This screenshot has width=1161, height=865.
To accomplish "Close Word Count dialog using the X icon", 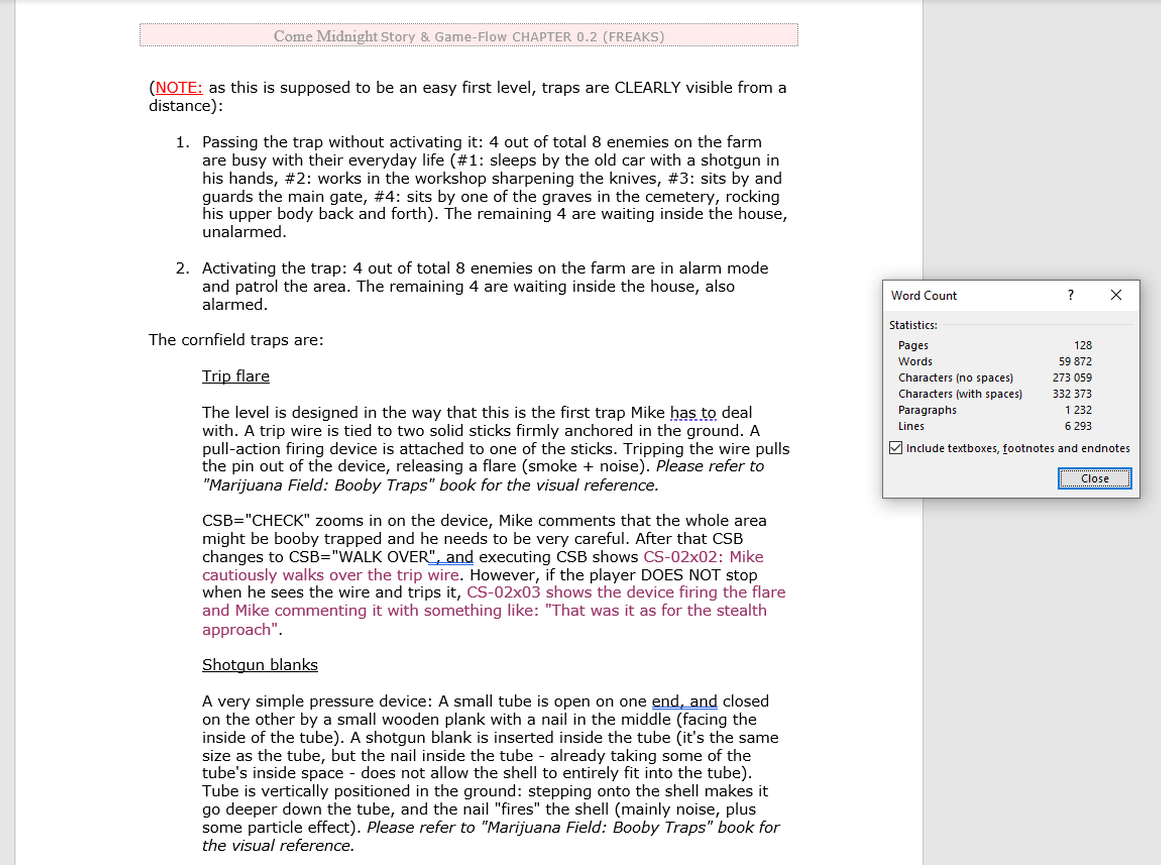I will [x=1116, y=295].
